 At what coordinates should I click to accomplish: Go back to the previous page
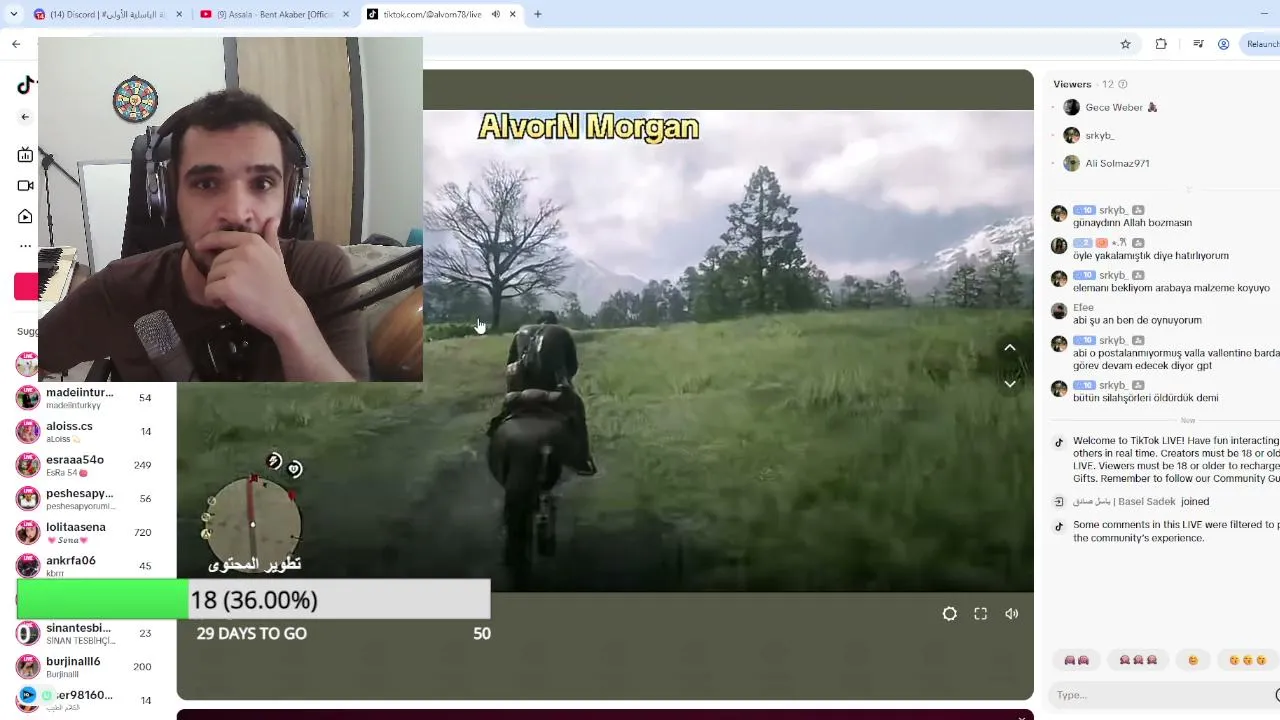click(x=16, y=44)
